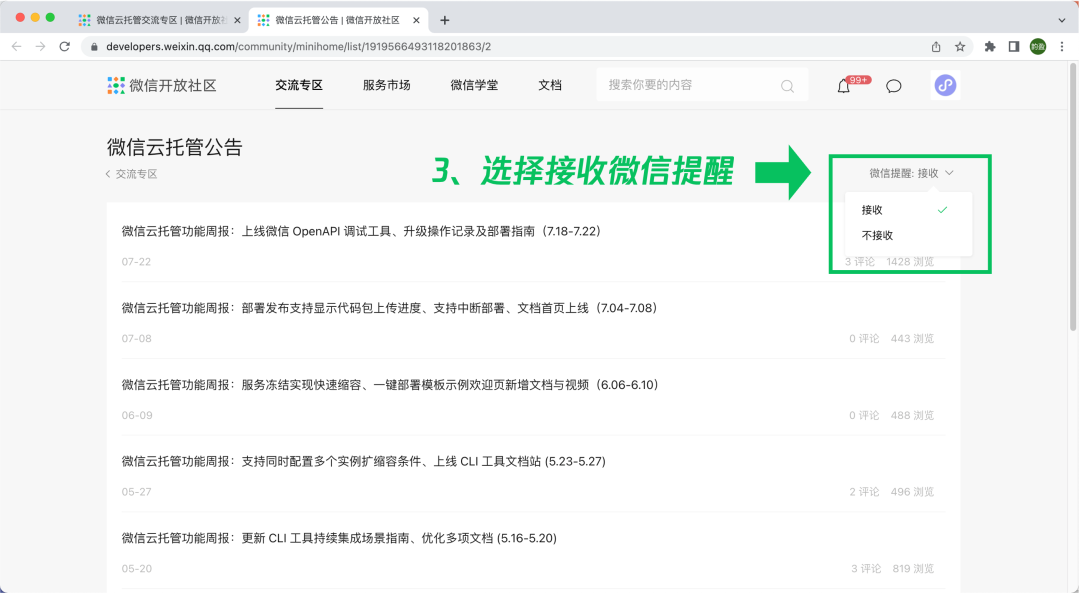The image size is (1080, 594).
Task: Switch to the 微信云托管交流专区 browser tab
Action: 159,21
